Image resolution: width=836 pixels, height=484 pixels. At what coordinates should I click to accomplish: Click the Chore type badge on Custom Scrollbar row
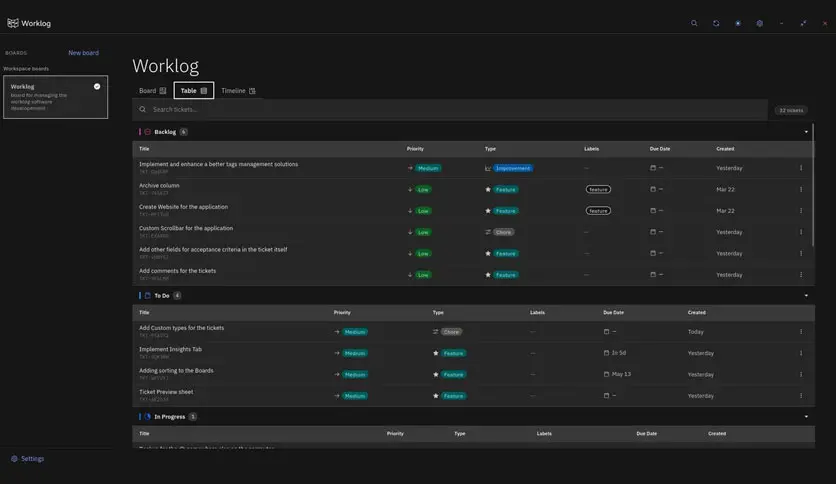tap(503, 232)
